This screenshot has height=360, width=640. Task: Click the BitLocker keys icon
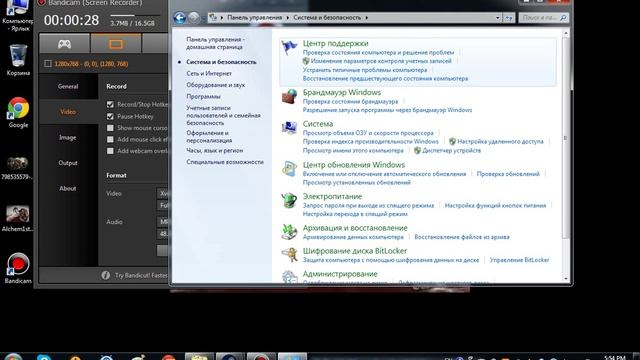click(289, 255)
